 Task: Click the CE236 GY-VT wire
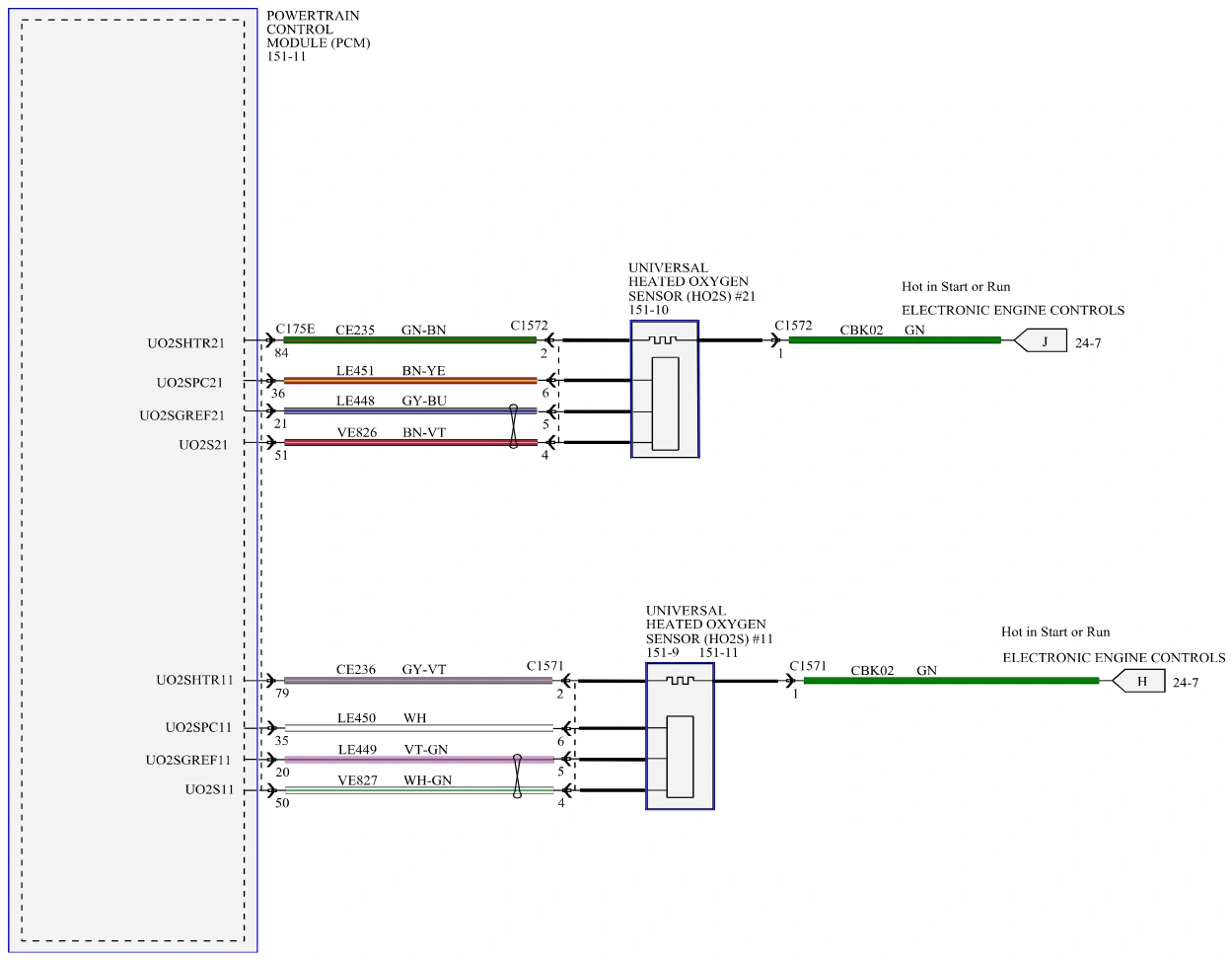pyautogui.click(x=418, y=680)
